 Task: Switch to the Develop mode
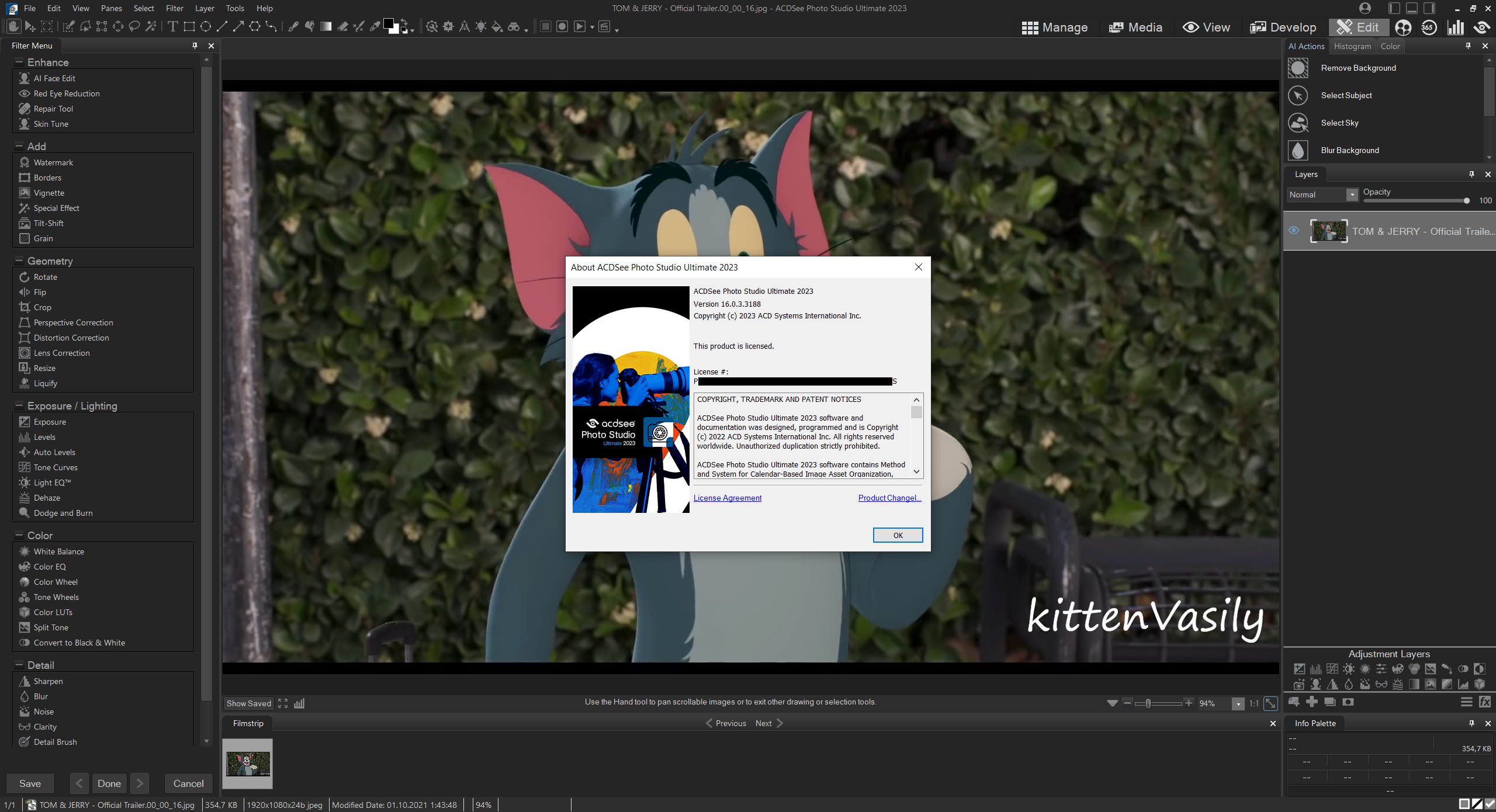(x=1283, y=27)
